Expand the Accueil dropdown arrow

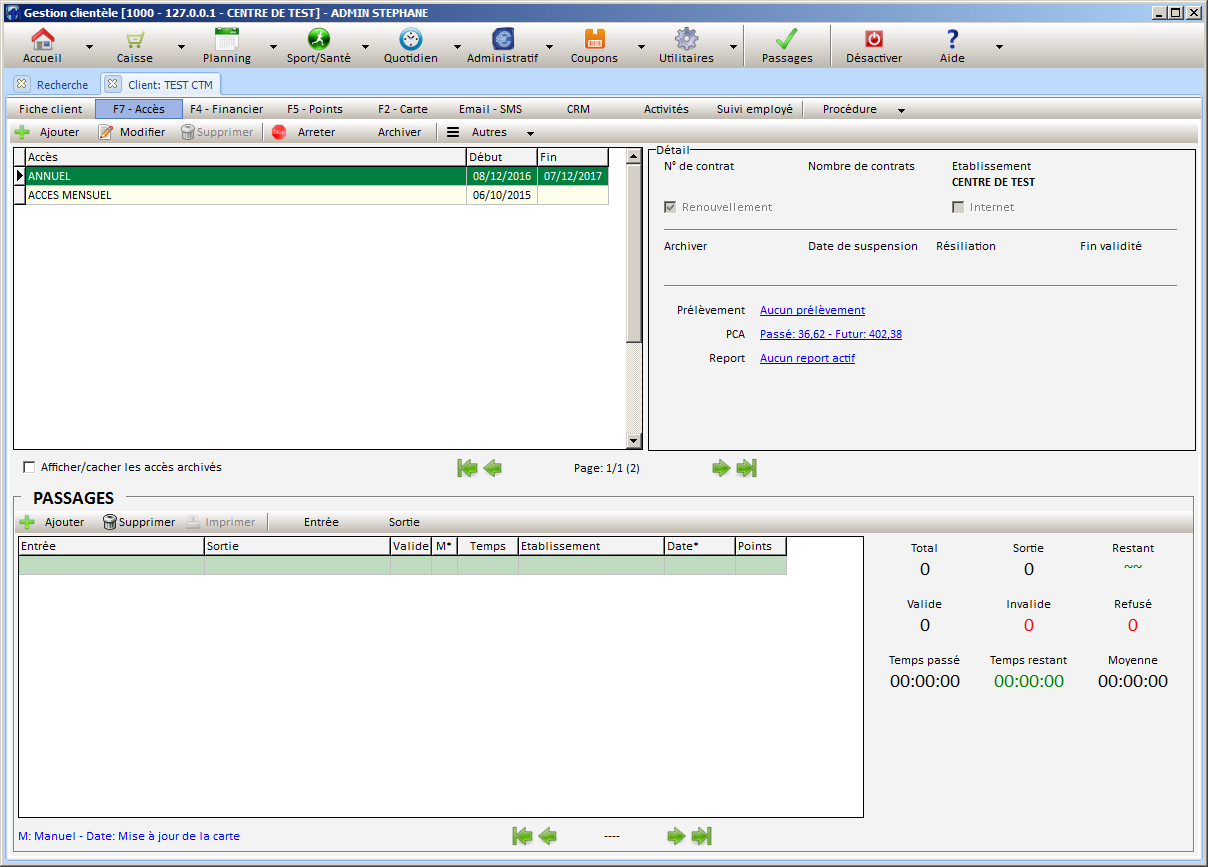pyautogui.click(x=89, y=46)
